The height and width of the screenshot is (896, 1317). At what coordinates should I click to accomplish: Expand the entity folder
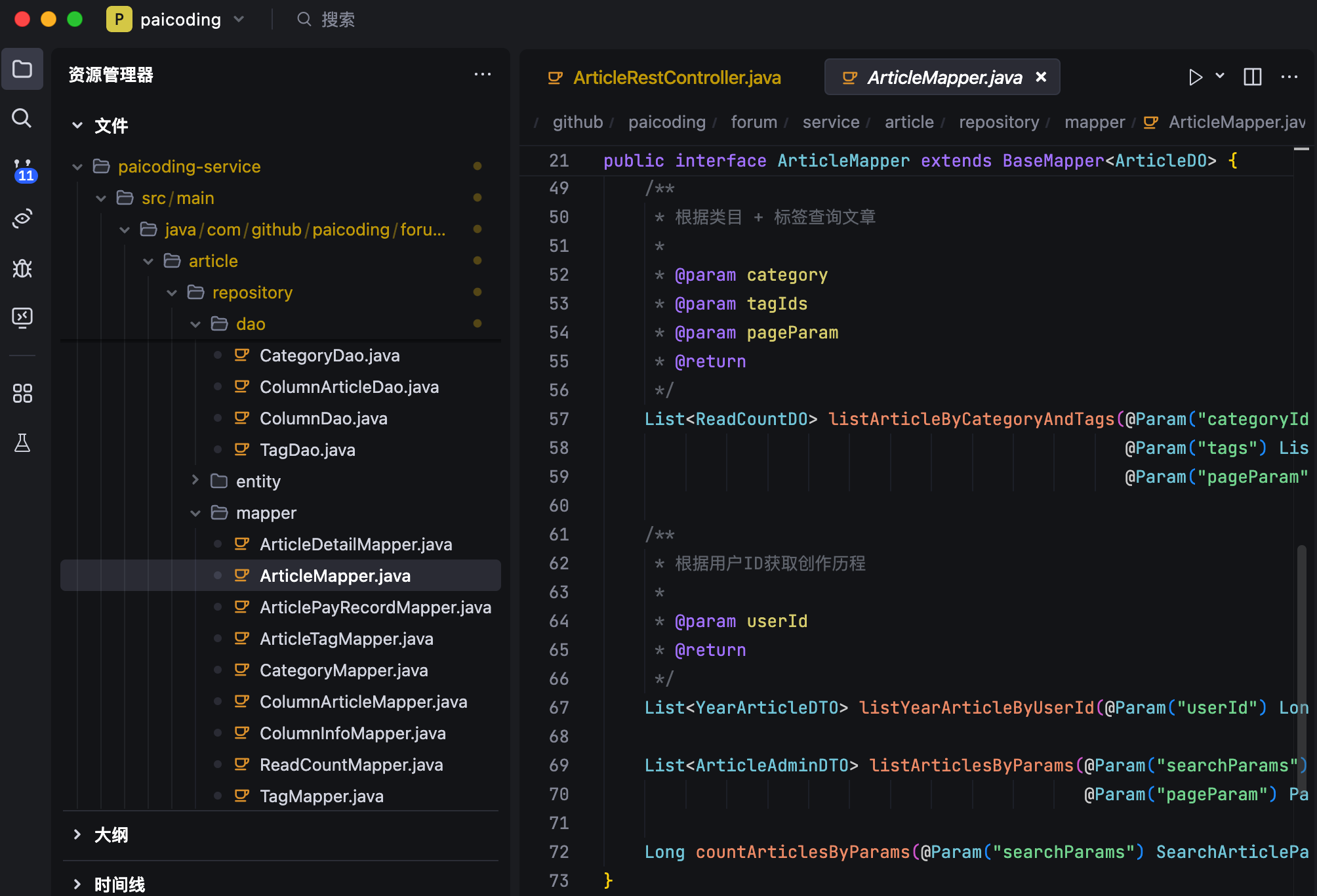coord(258,481)
